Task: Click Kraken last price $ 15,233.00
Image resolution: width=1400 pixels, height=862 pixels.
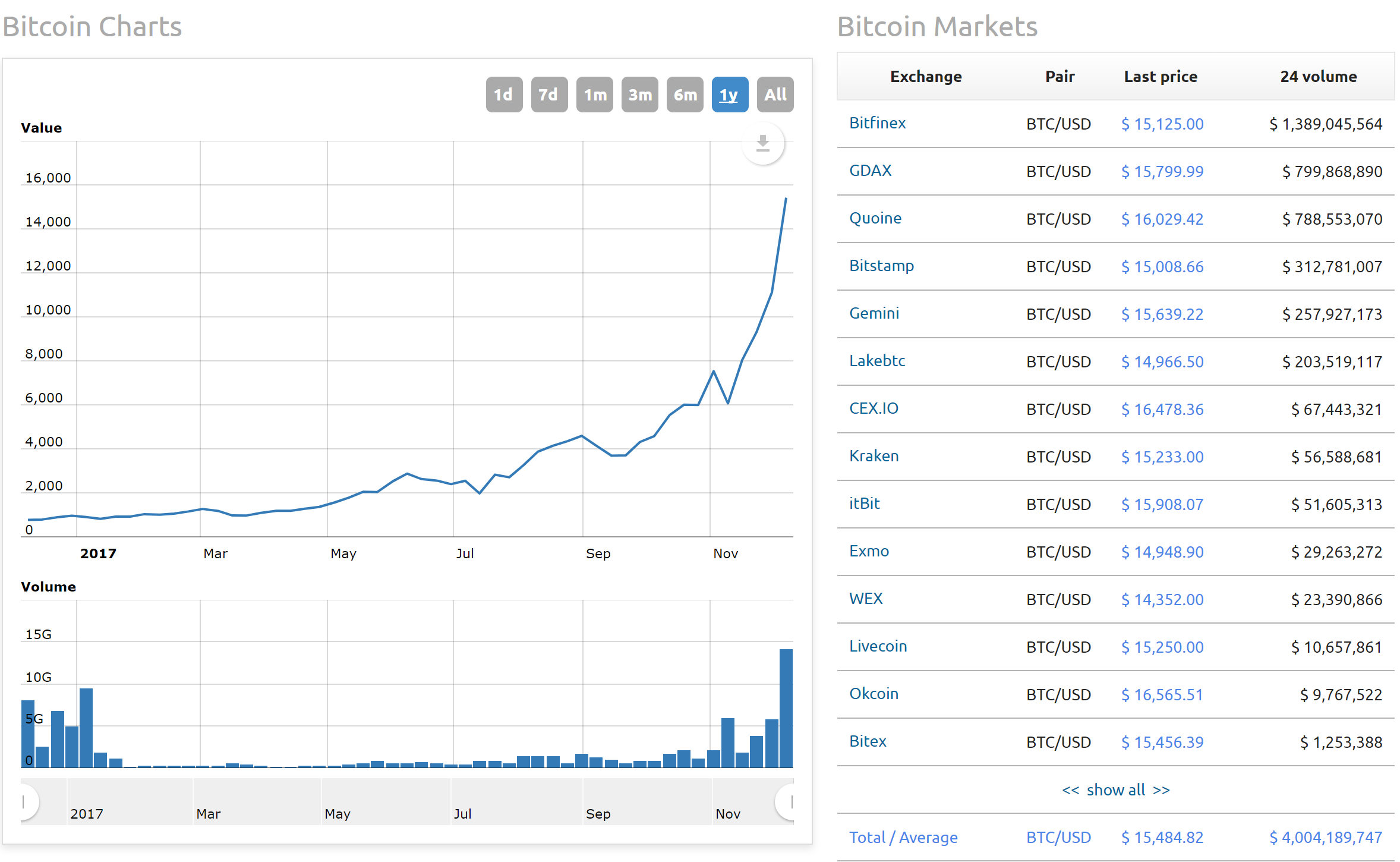Action: pyautogui.click(x=1162, y=457)
